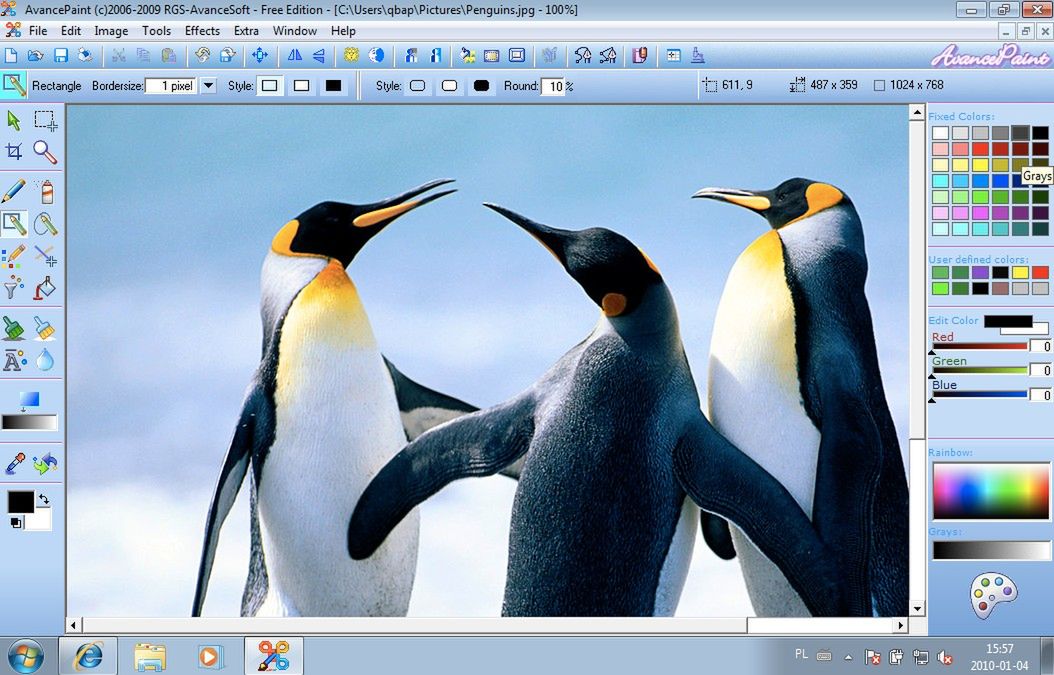Viewport: 1054px width, 675px height.
Task: Open Windows Explorer folder on taskbar
Action: tap(150, 656)
